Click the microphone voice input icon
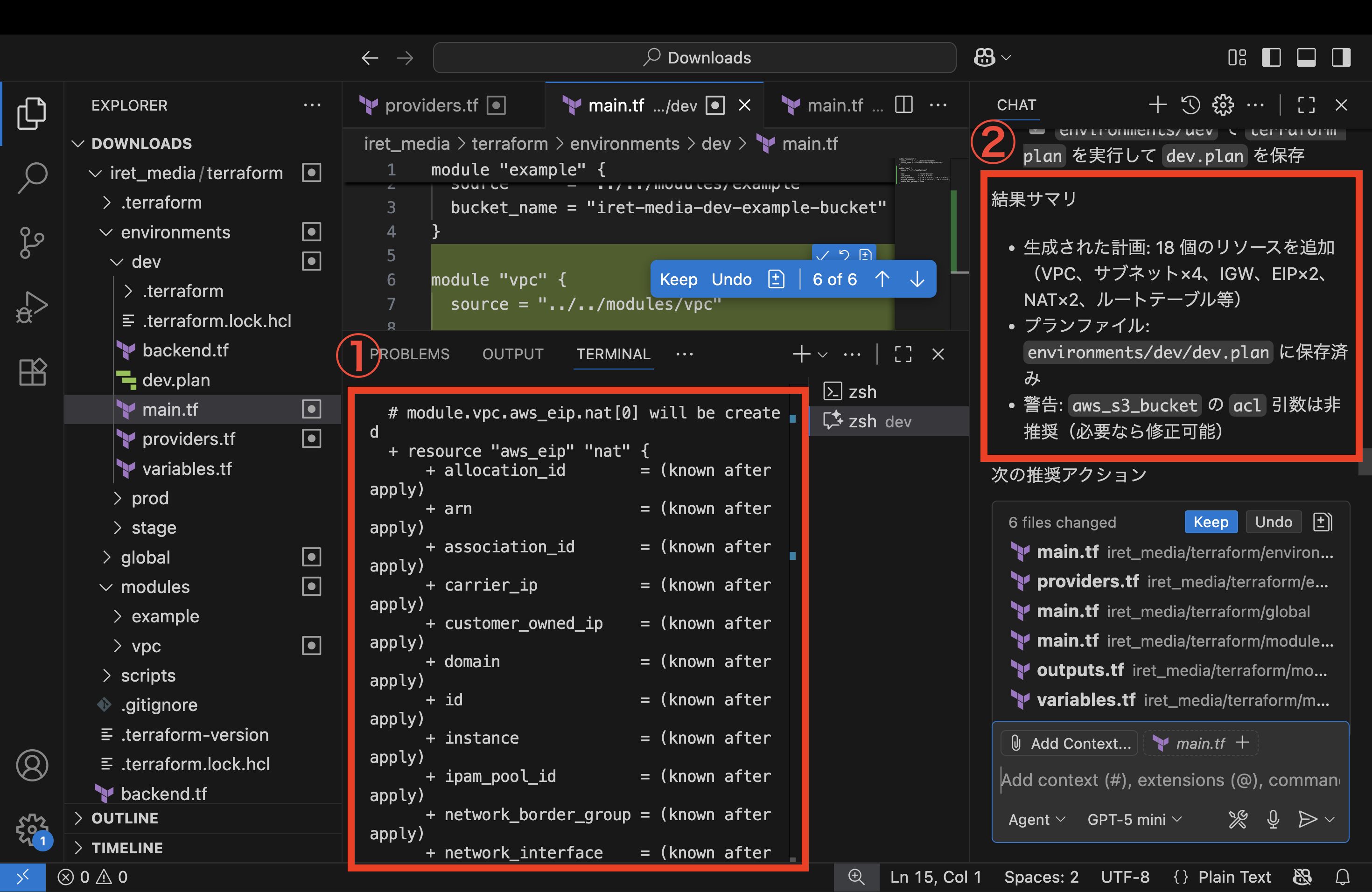Viewport: 1372px width, 892px height. coord(1274,819)
